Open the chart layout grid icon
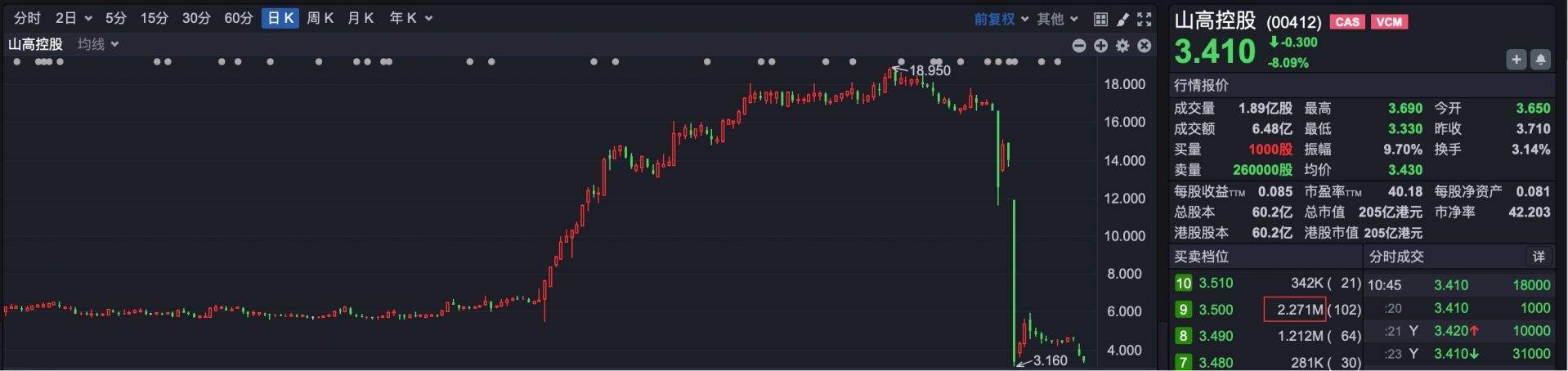The width and height of the screenshot is (1568, 371). tap(1100, 19)
